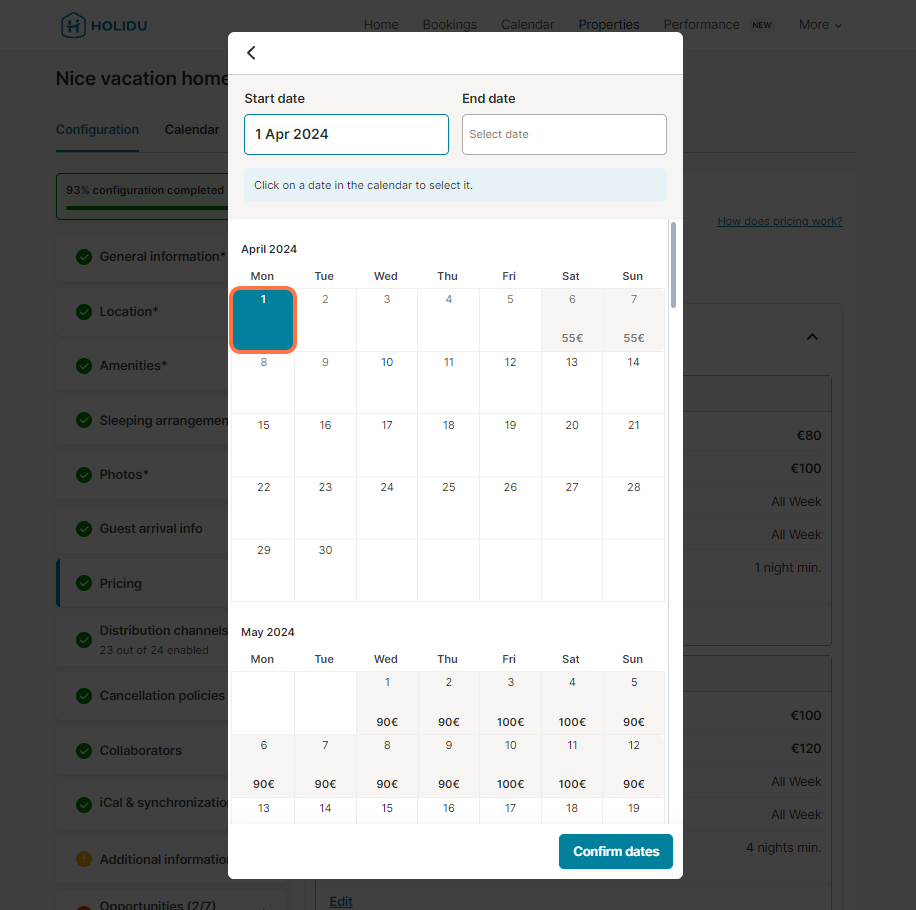Click orange warning icon beside Additional information
This screenshot has width=916, height=910.
coord(84,859)
